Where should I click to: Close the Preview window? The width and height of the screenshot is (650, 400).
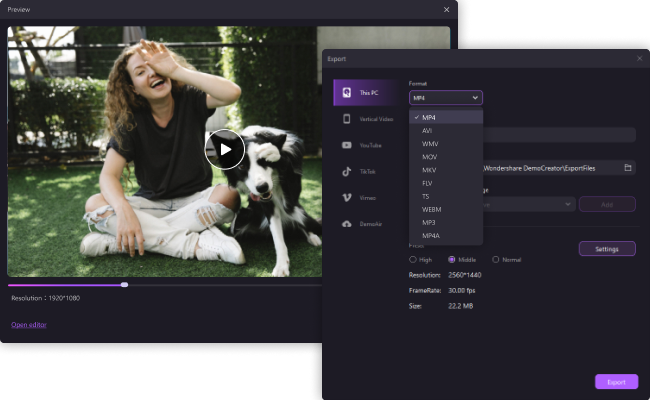pos(446,10)
